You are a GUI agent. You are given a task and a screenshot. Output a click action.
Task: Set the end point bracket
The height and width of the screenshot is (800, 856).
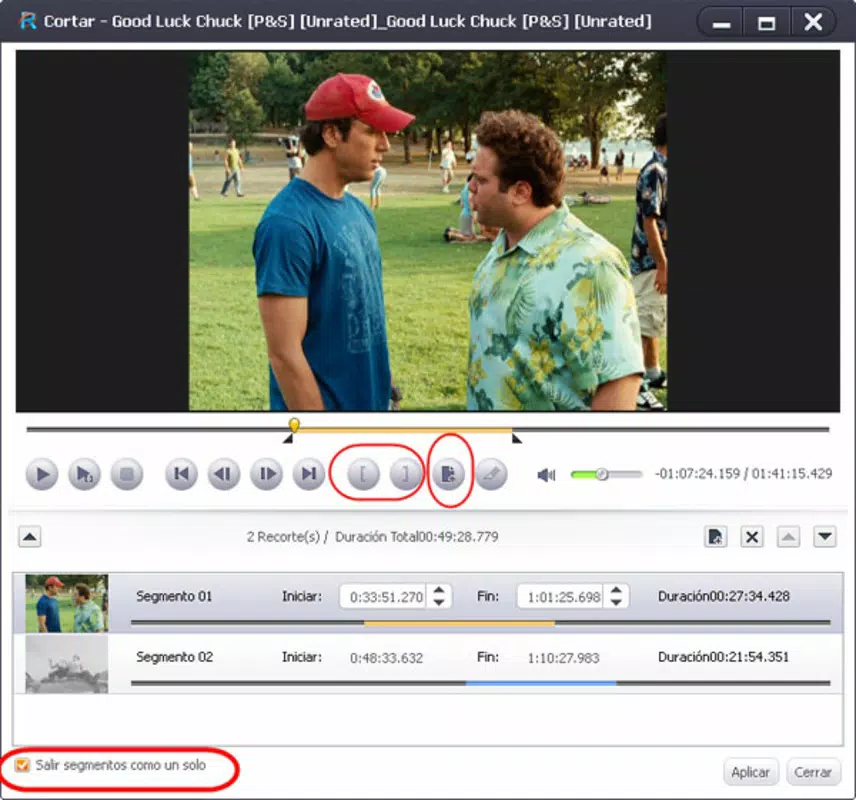coord(406,473)
